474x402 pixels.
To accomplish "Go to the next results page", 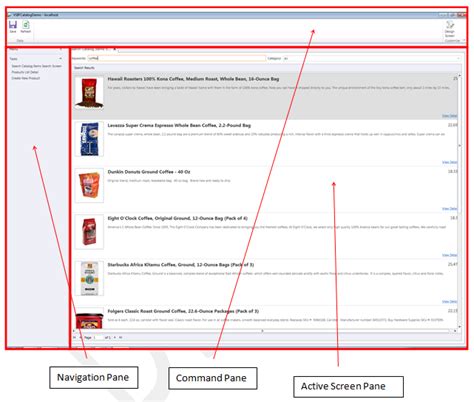I will 115,337.
